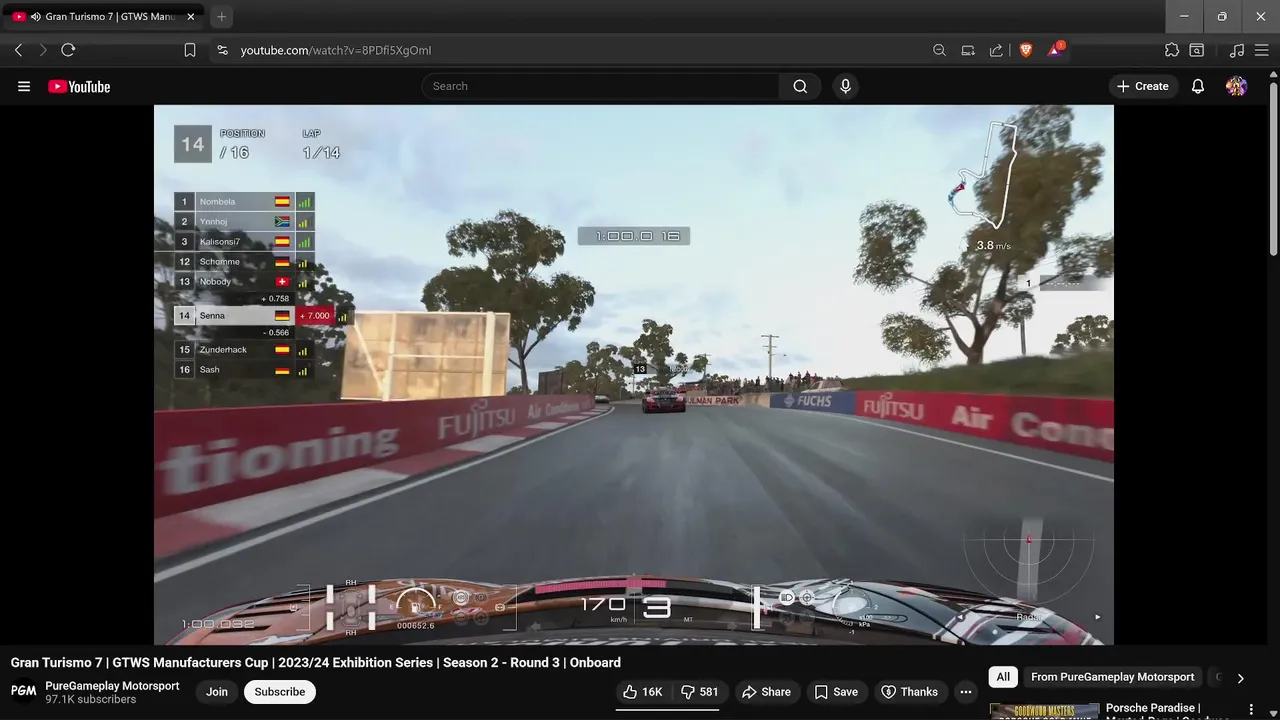Click the Goodwood Masters video thumbnail
Viewport: 1280px width, 720px height.
1044,712
